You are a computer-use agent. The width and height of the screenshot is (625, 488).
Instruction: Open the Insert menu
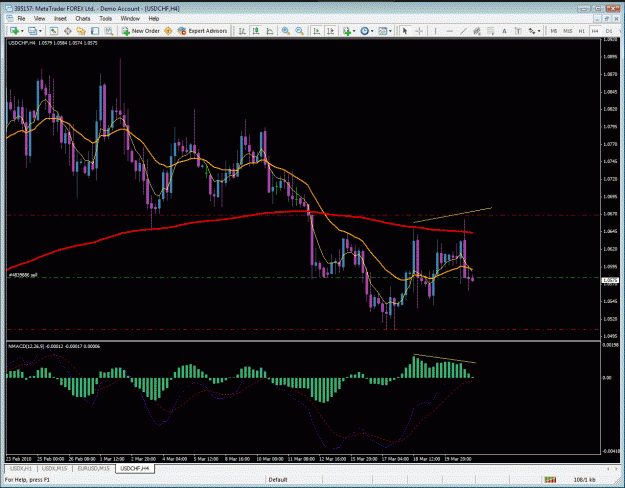tap(60, 18)
